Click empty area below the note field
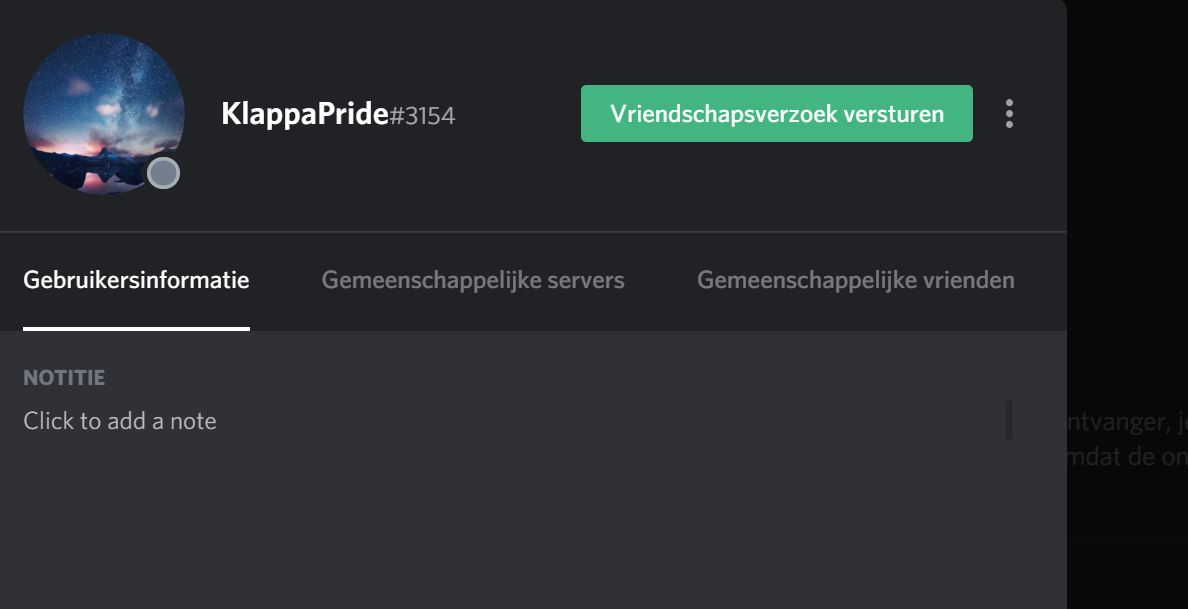 pos(515,530)
